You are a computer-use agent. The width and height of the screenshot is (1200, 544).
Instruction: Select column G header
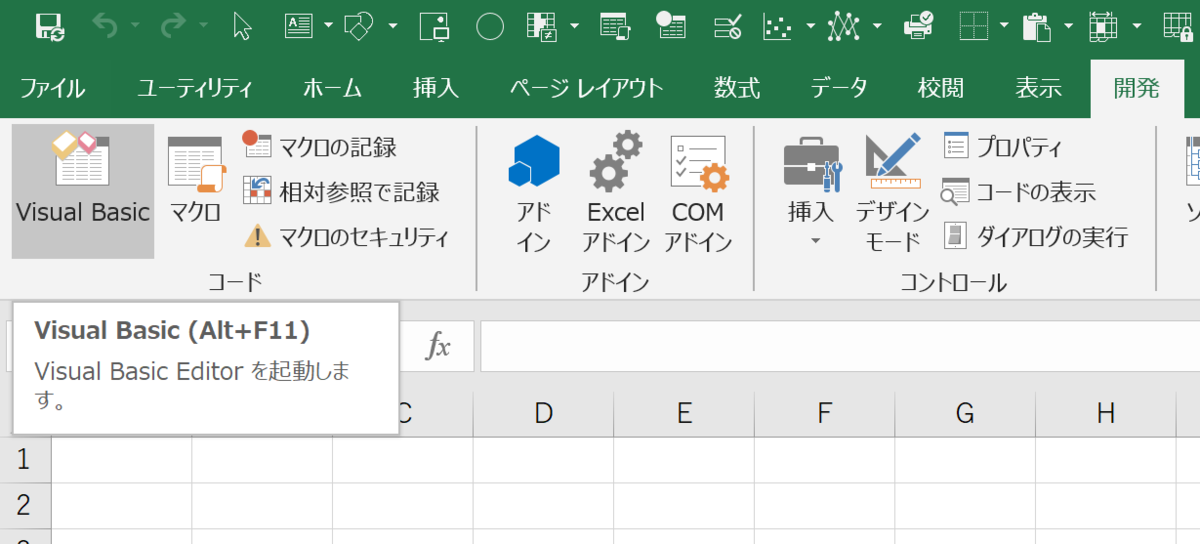tap(965, 412)
